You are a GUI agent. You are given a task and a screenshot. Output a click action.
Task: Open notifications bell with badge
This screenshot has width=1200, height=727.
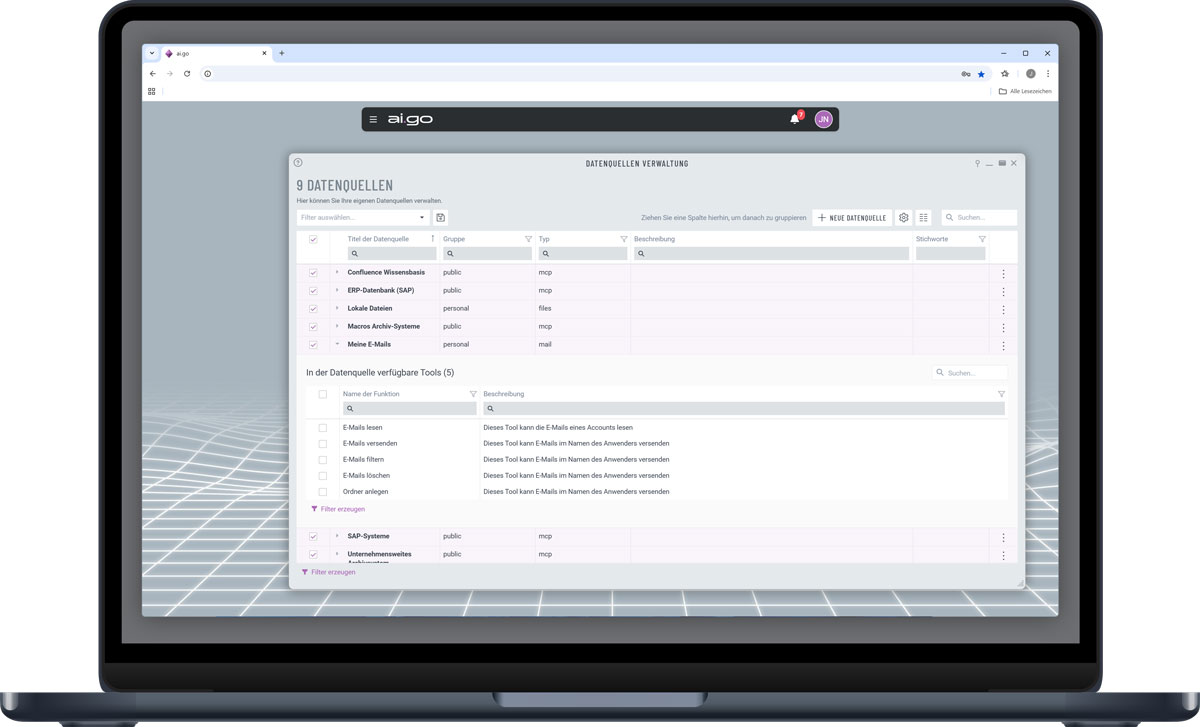[795, 119]
